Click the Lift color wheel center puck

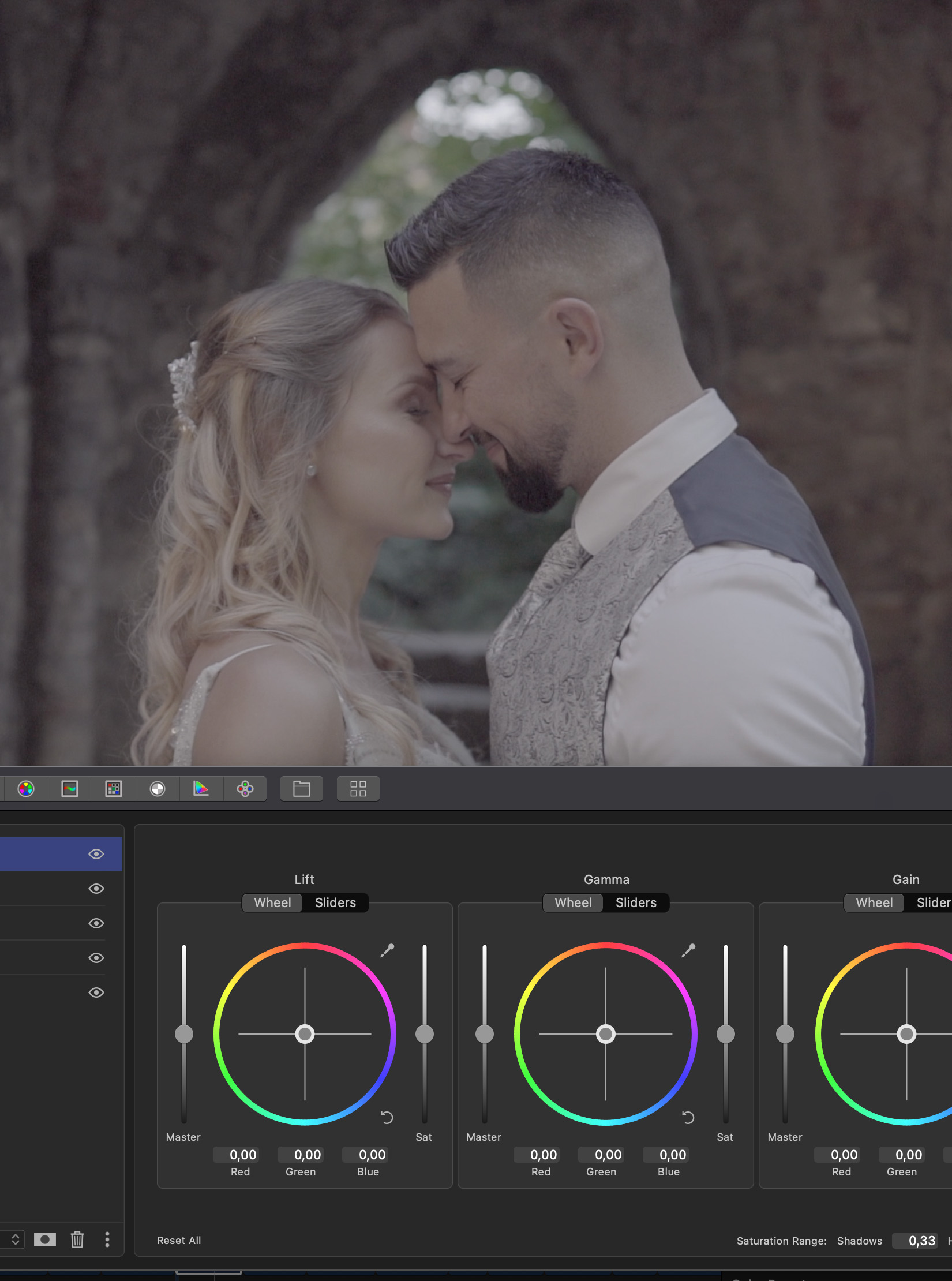tap(305, 1034)
